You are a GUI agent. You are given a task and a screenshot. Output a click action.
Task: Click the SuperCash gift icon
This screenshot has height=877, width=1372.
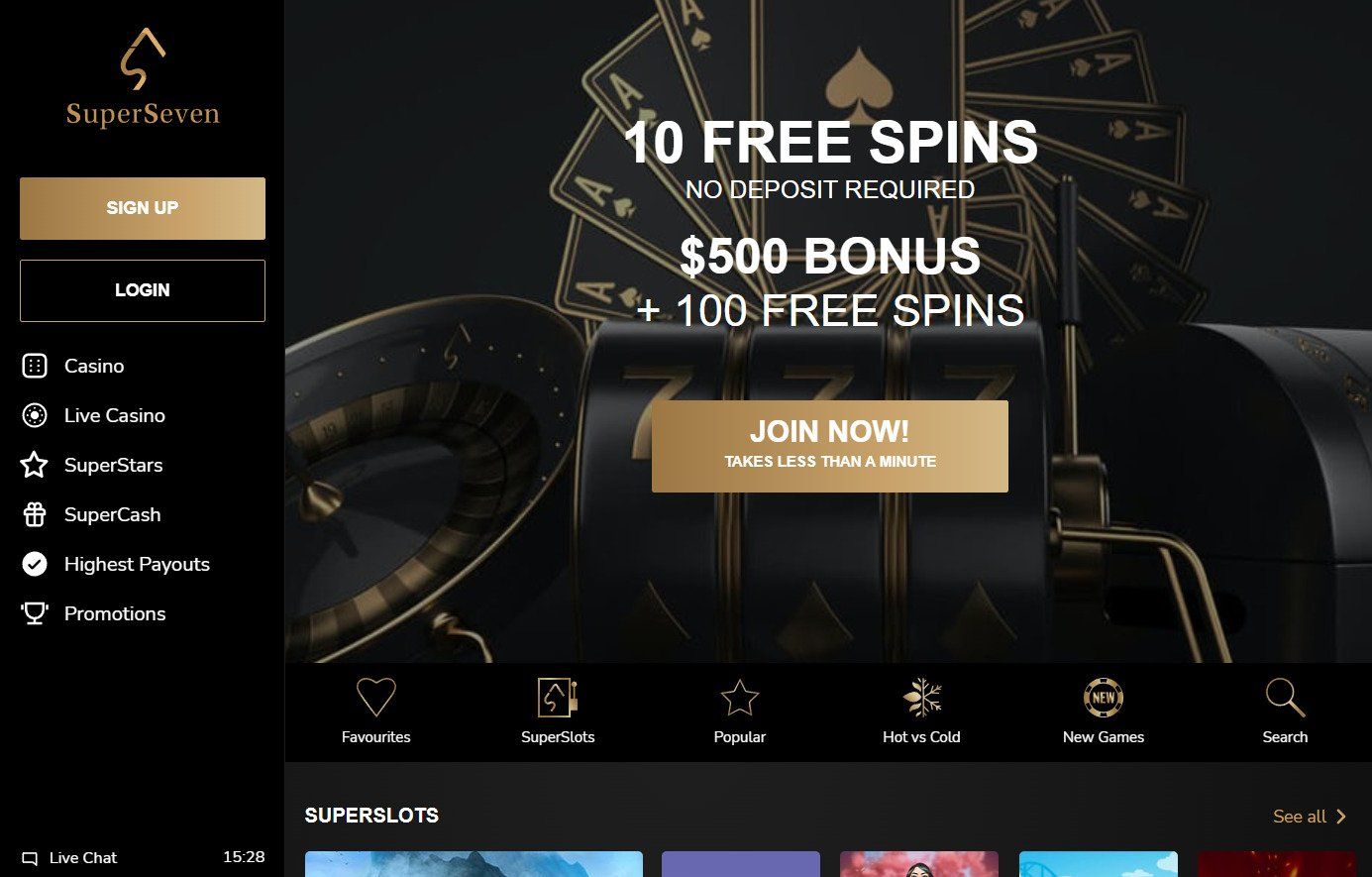(35, 514)
